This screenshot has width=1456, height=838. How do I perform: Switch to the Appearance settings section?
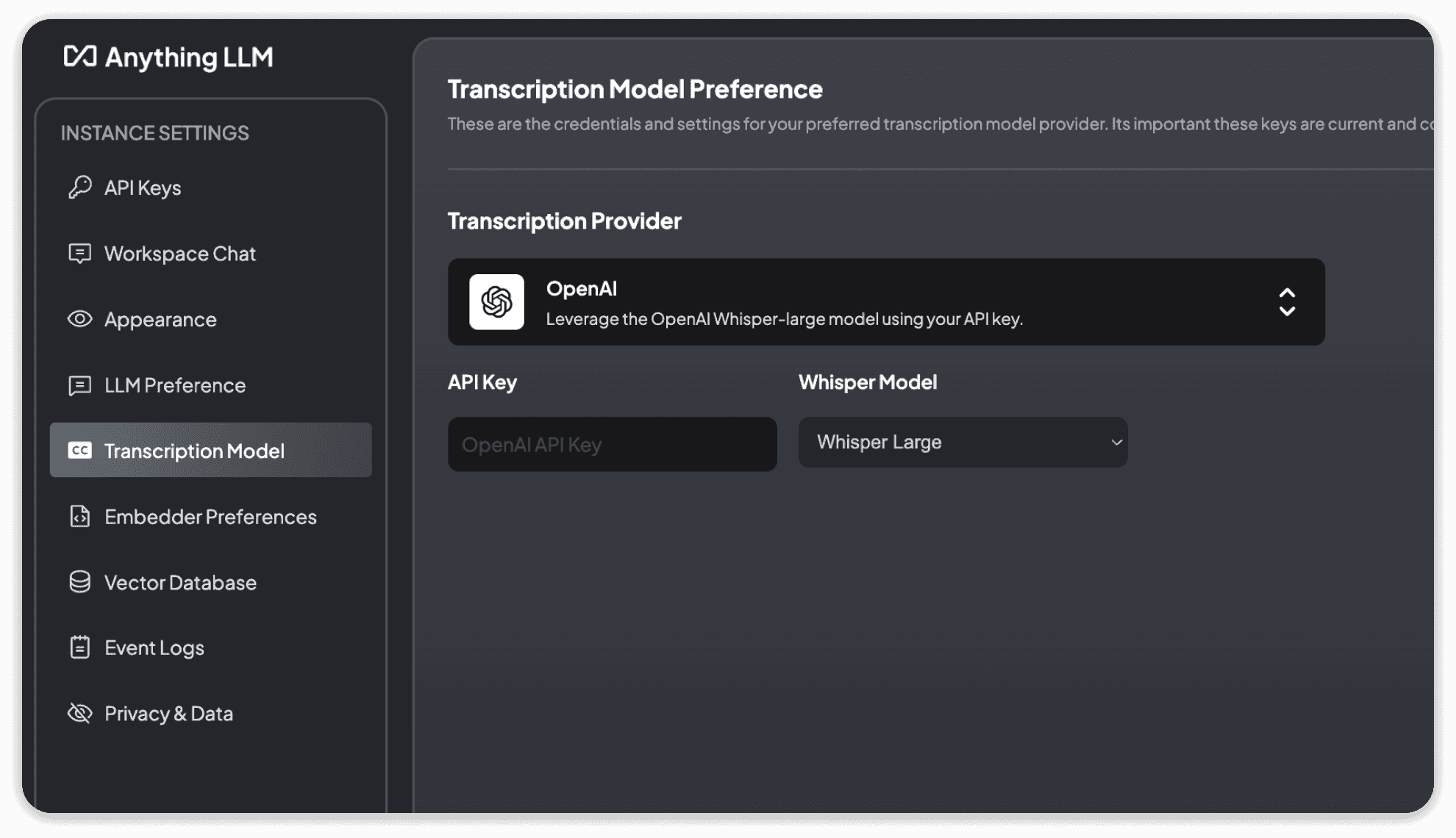[160, 319]
